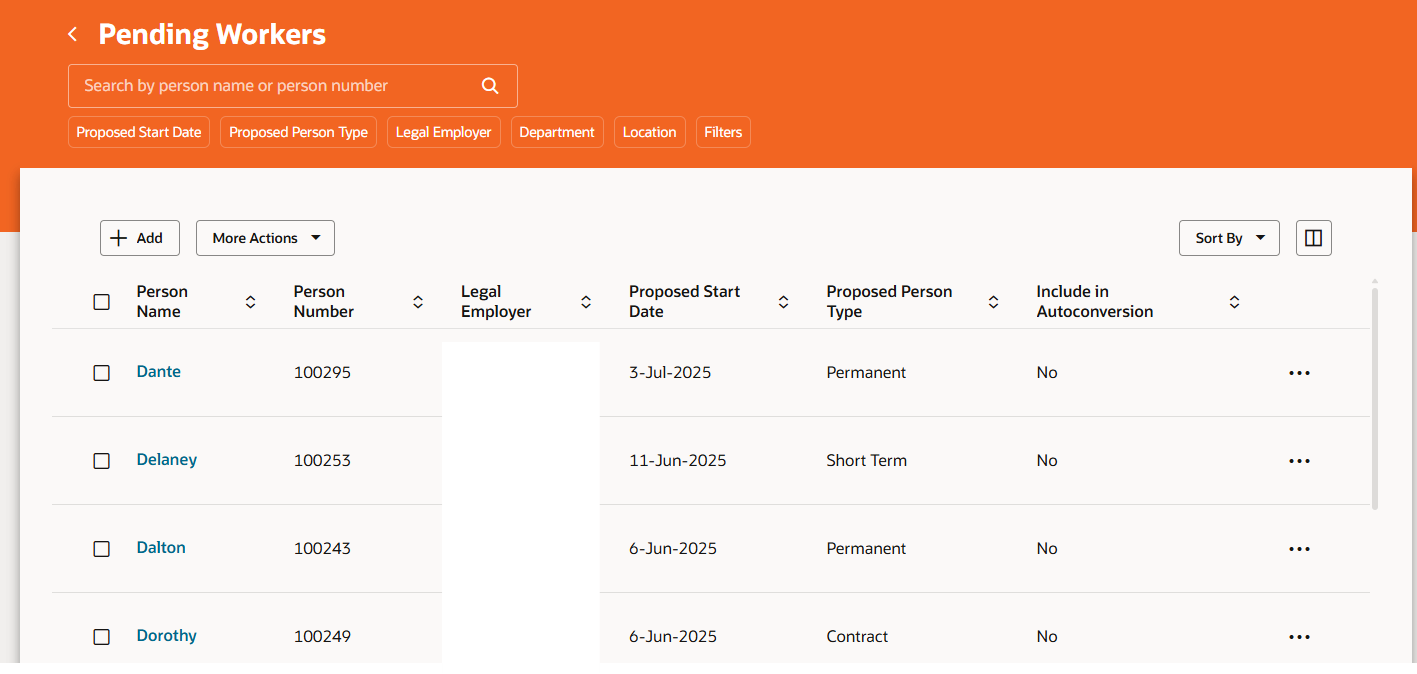Viewport: 1417px width, 674px height.
Task: Sort by Person Name column arrows
Action: [250, 302]
